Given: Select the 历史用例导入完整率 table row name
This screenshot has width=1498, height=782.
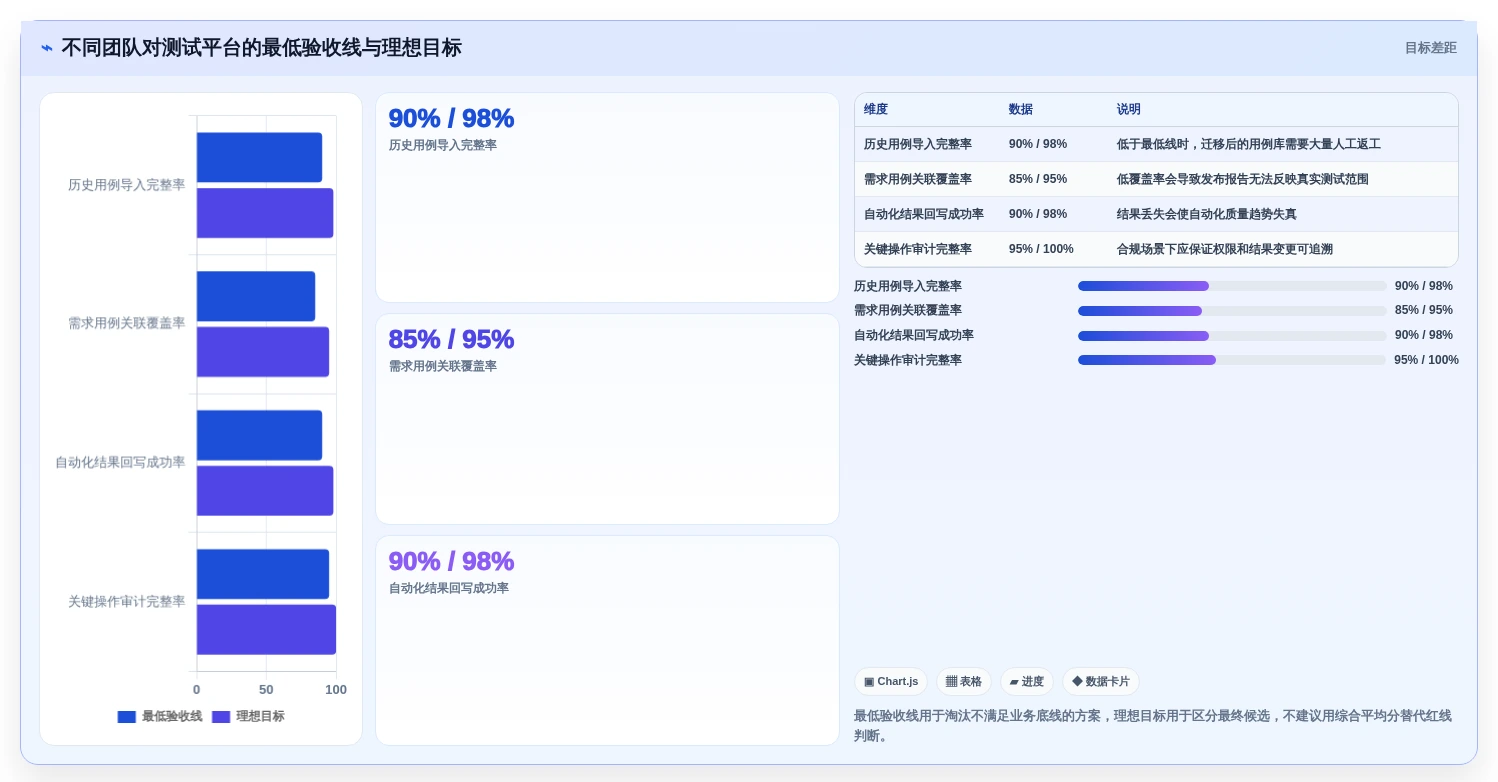Looking at the screenshot, I should [x=918, y=144].
